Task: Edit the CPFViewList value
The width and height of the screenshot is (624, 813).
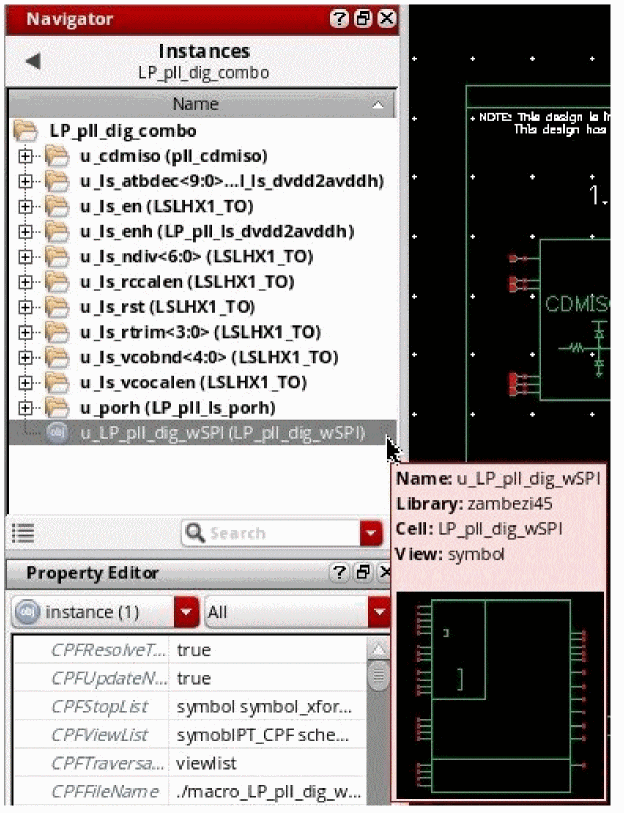Action: click(x=267, y=735)
